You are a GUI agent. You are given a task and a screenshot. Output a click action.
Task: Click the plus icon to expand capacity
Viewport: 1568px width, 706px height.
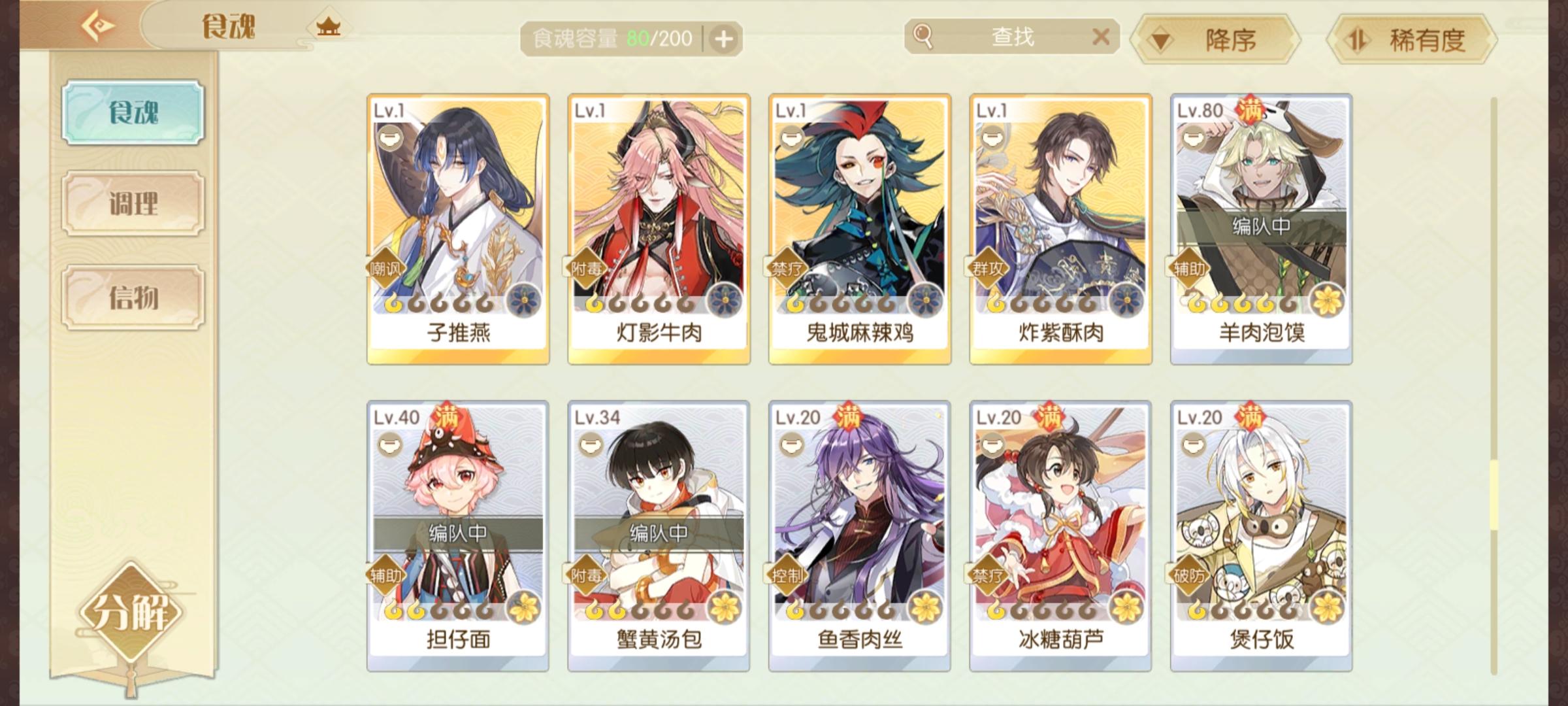tap(723, 39)
